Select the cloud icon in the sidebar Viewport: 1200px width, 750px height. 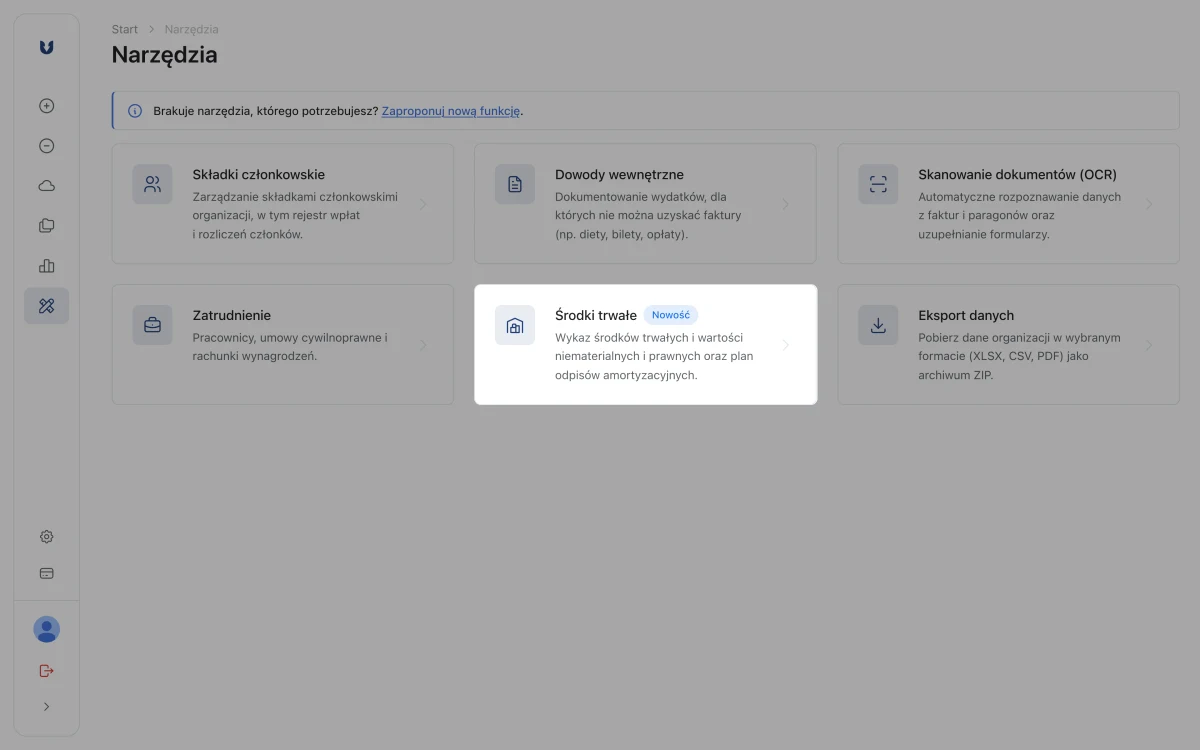46,186
